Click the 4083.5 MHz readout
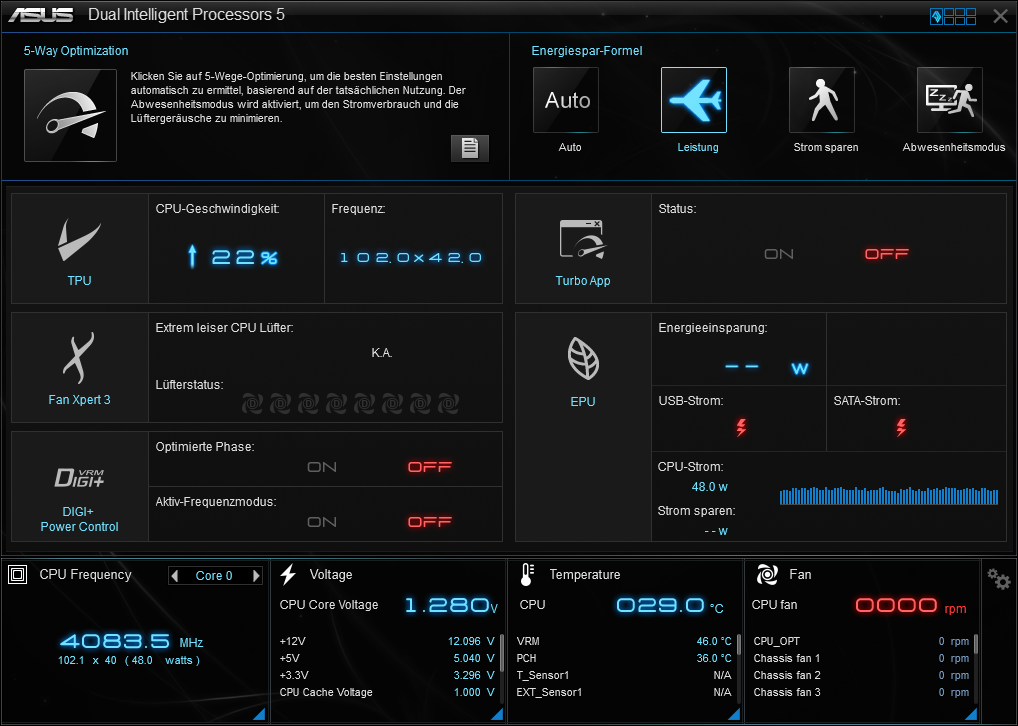Viewport: 1018px width, 726px height. point(131,642)
